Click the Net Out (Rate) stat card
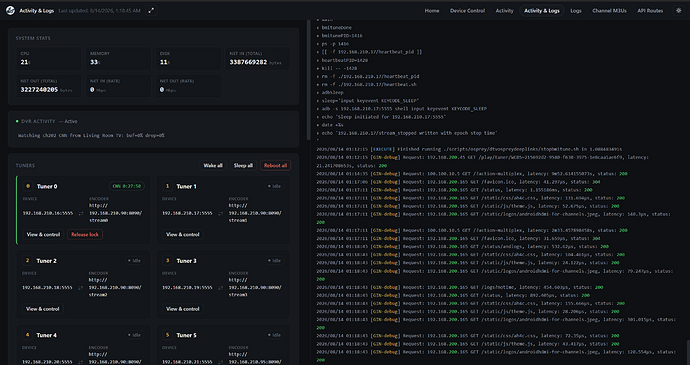690x365 pixels. pyautogui.click(x=188, y=86)
